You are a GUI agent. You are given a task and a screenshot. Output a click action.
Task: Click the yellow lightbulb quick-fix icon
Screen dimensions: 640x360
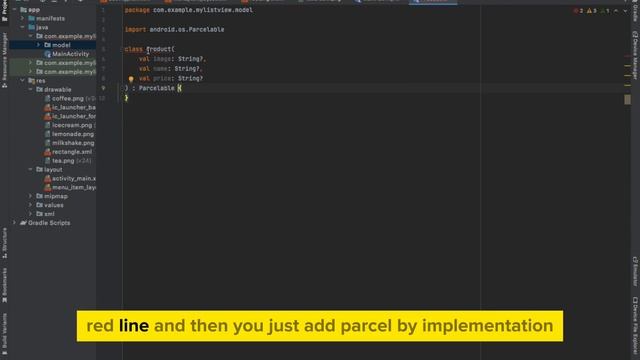point(131,79)
